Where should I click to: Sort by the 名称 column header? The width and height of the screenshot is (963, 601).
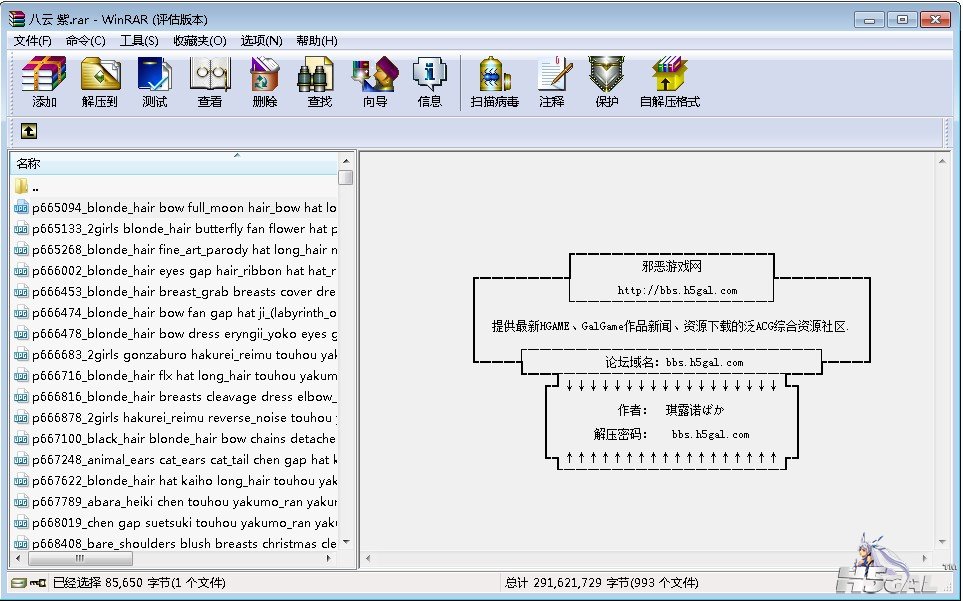coord(174,163)
